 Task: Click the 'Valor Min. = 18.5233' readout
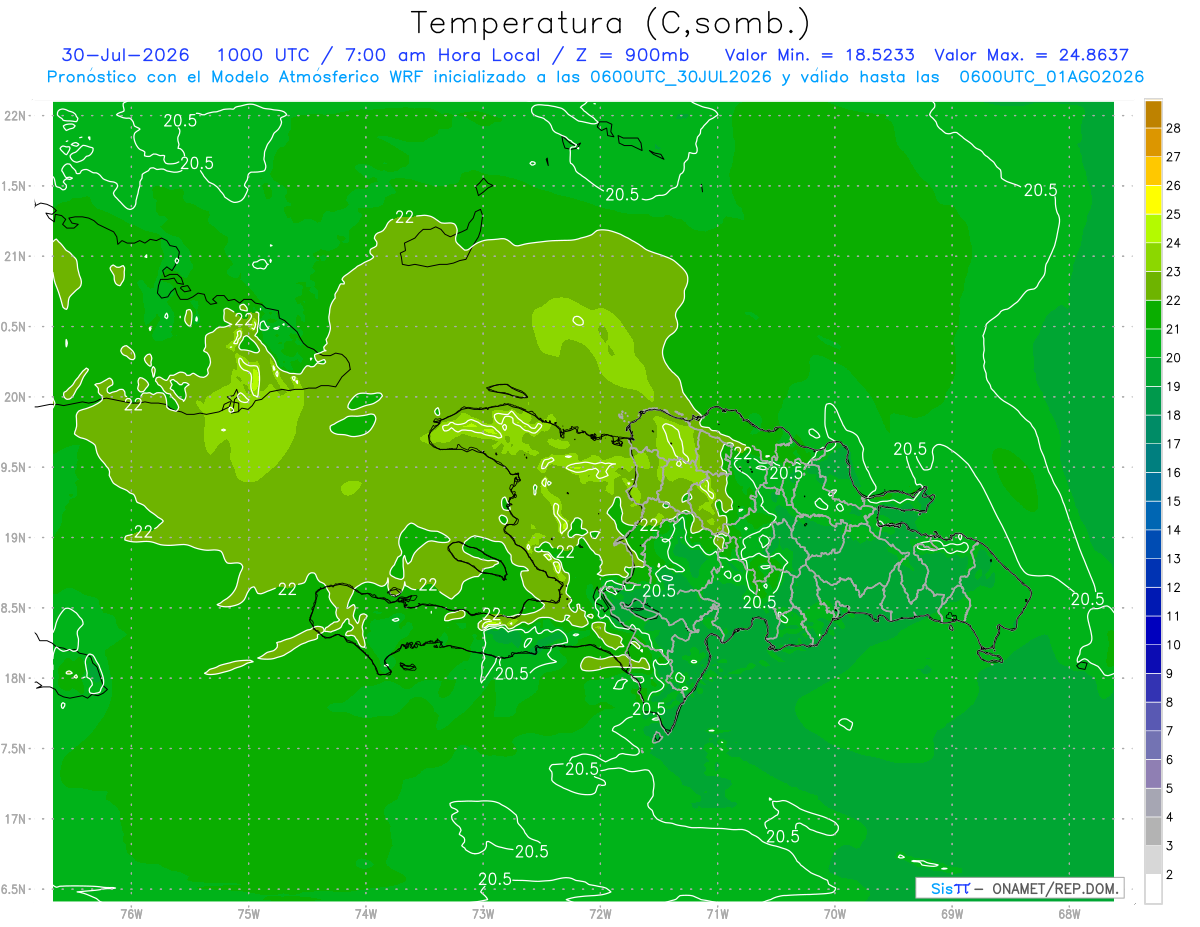tap(819, 55)
